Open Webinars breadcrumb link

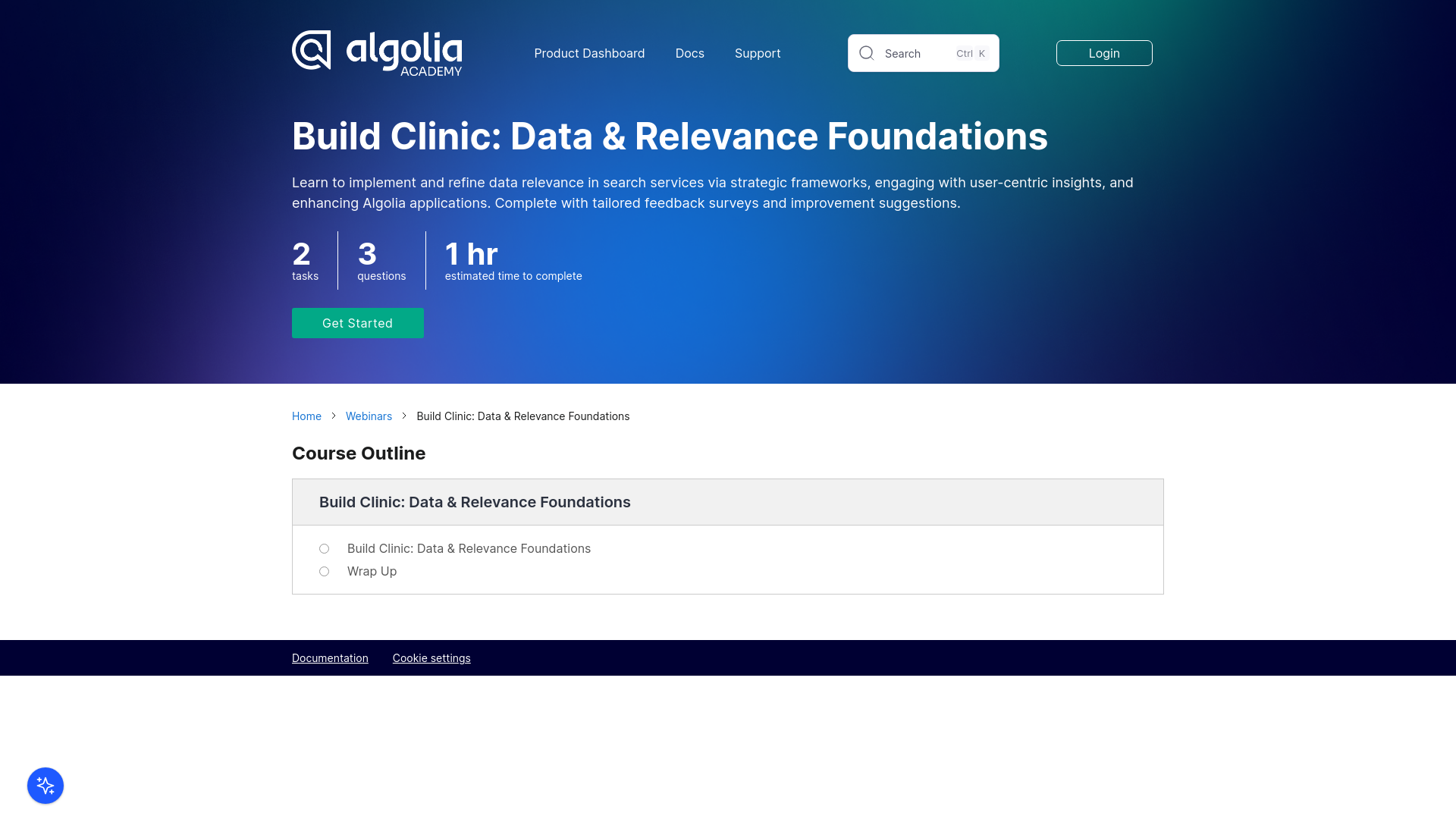369,416
